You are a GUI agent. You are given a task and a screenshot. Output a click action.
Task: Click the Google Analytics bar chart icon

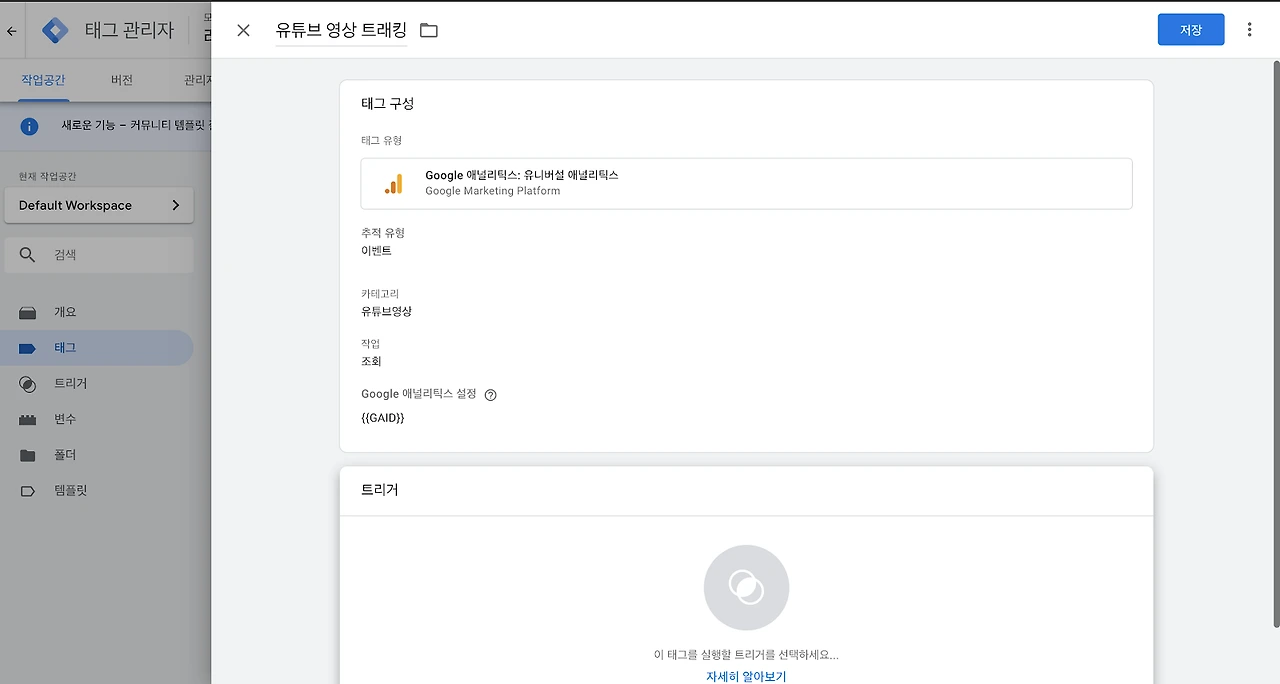(393, 183)
